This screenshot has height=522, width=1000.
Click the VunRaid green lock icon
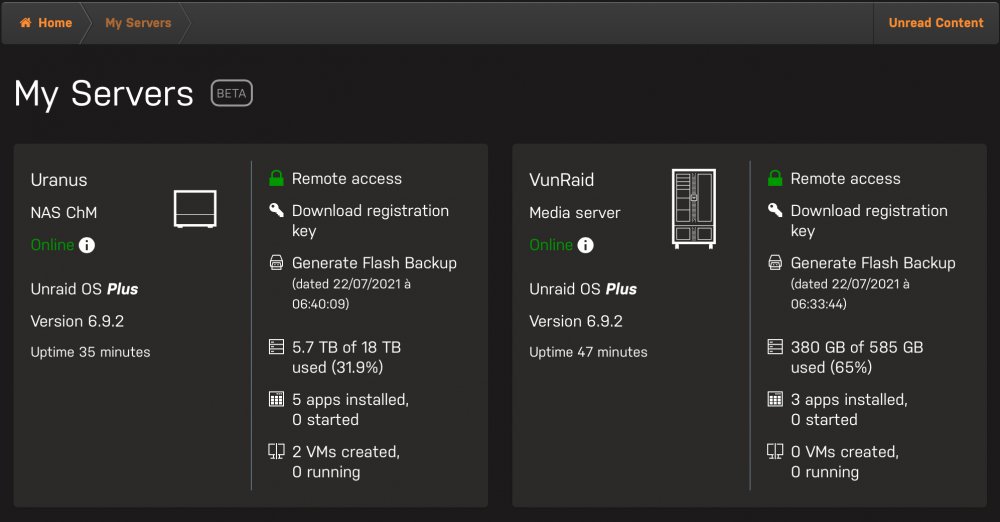[x=775, y=178]
